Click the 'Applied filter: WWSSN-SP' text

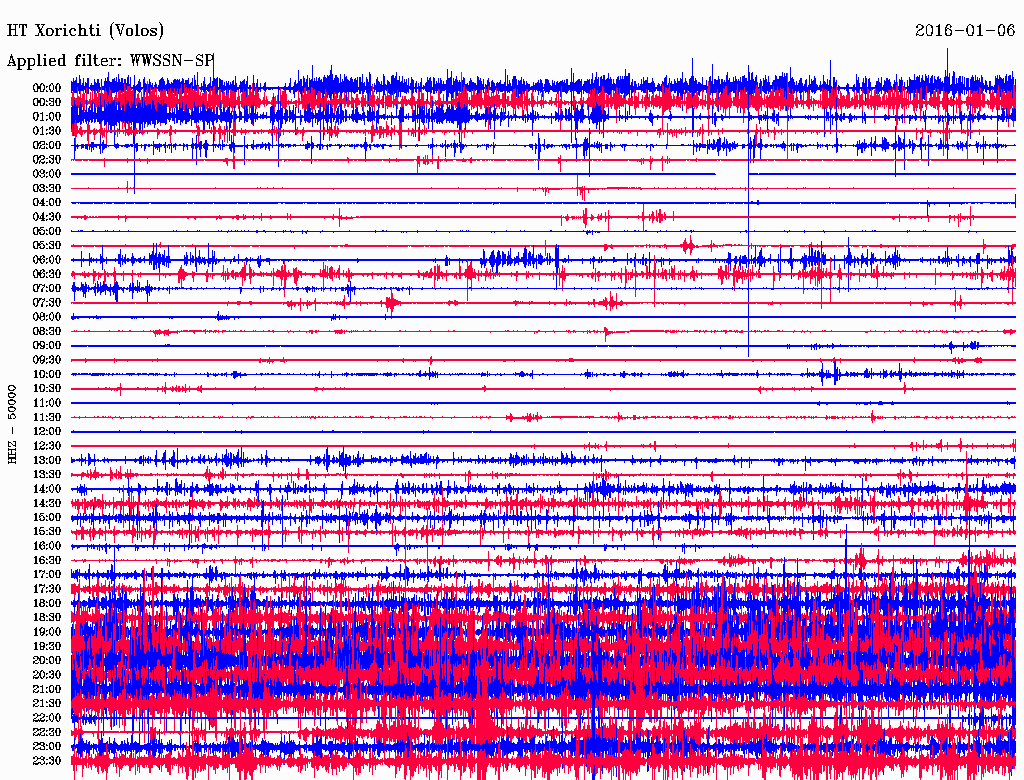pyautogui.click(x=110, y=61)
